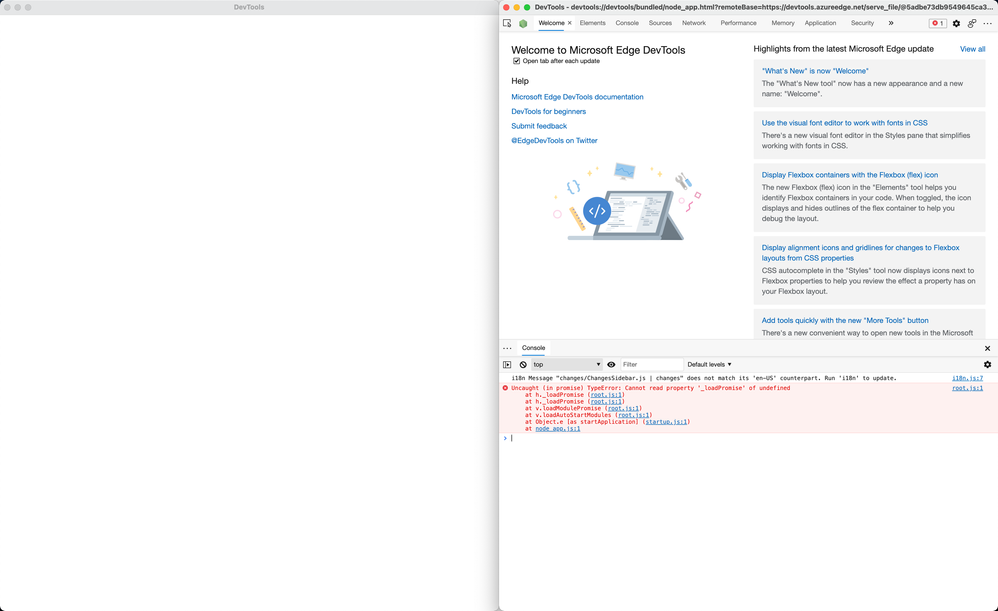998x611 pixels.
Task: Open Display Flexbox containers article link
Action: [x=850, y=175]
